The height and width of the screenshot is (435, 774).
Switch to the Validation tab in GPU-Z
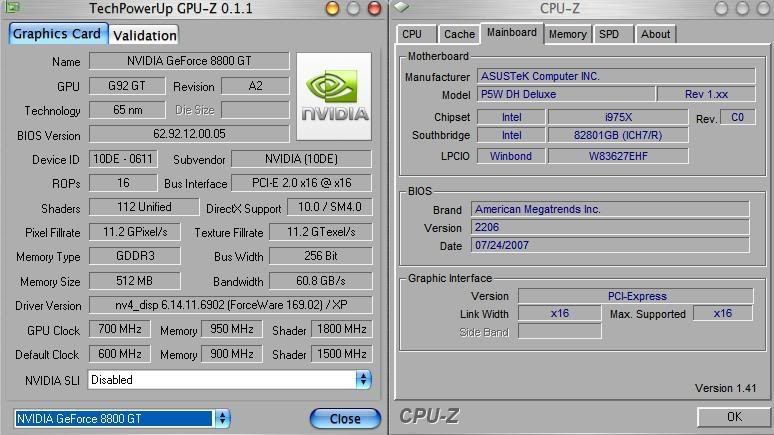(144, 35)
